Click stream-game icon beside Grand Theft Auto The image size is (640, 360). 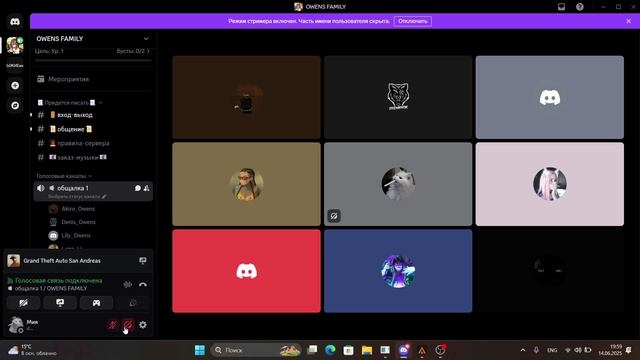(x=142, y=260)
